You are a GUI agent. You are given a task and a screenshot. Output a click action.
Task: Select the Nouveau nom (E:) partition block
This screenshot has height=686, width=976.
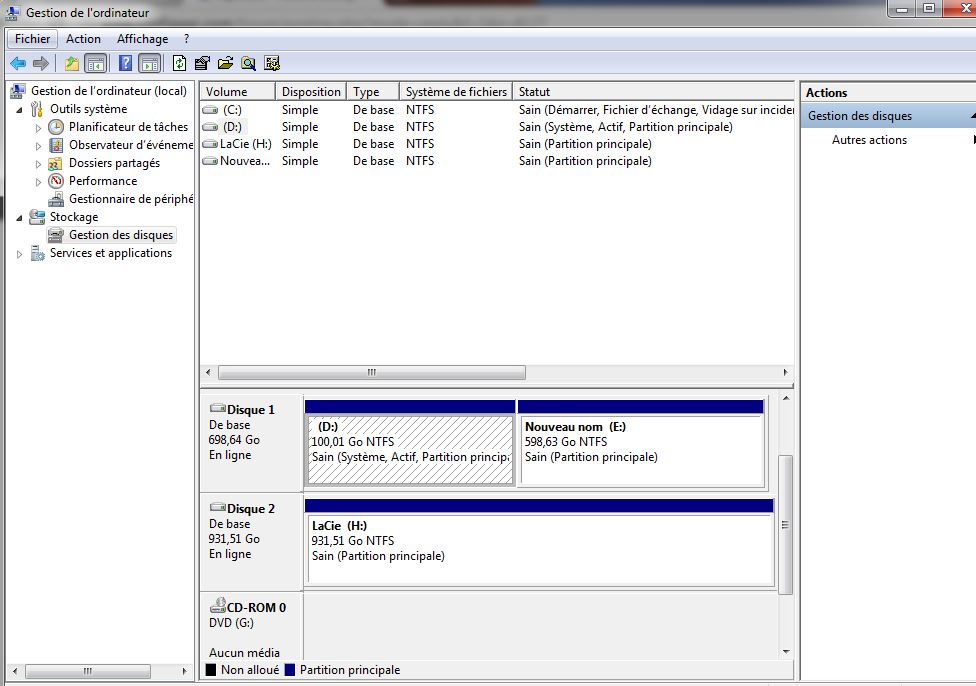point(641,450)
